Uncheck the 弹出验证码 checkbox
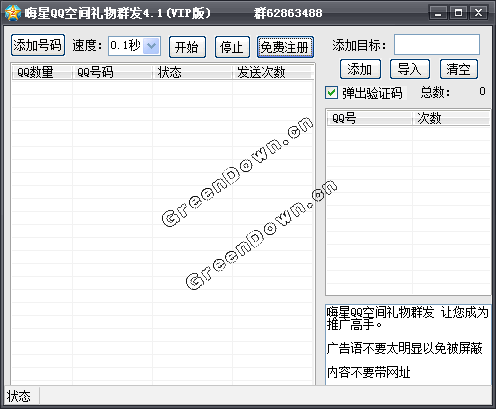This screenshot has height=409, width=496. point(331,92)
